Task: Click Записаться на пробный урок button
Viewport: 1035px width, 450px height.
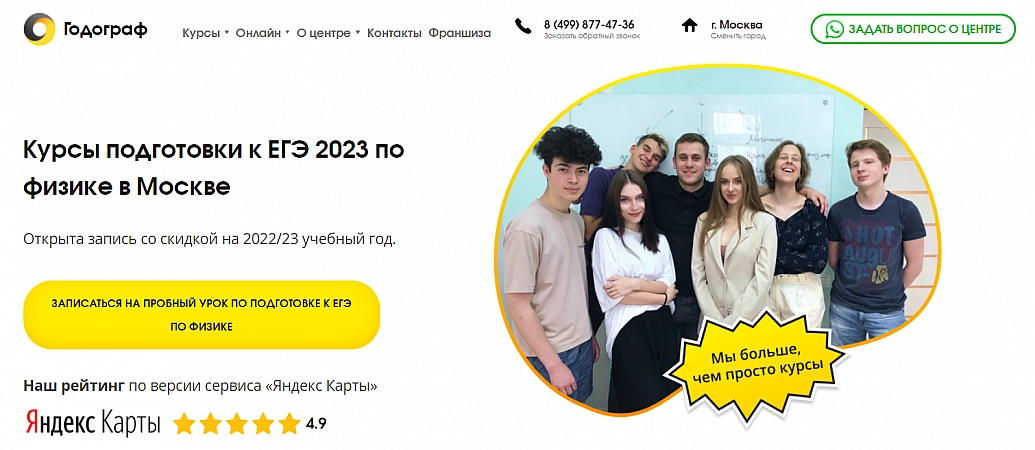Action: tap(201, 315)
